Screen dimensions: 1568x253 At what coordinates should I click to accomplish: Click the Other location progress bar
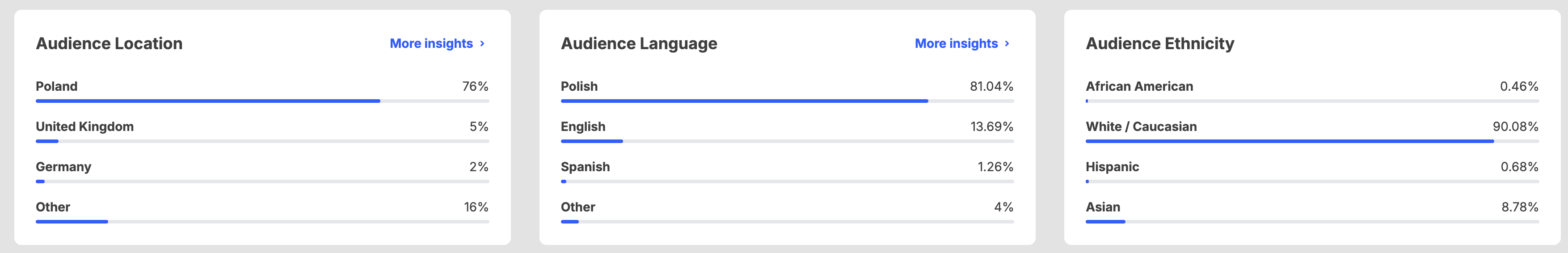tap(262, 221)
